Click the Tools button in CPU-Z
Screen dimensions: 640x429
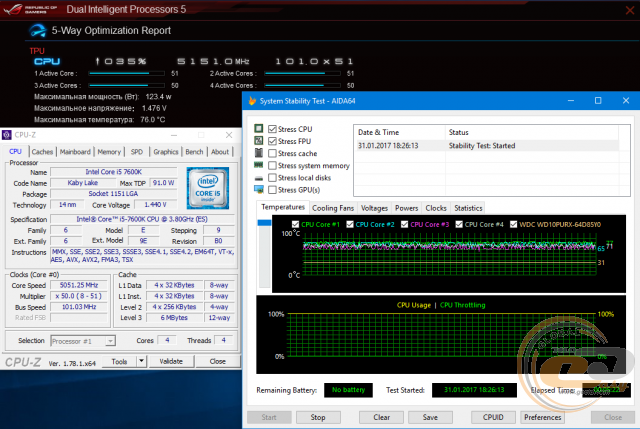119,361
